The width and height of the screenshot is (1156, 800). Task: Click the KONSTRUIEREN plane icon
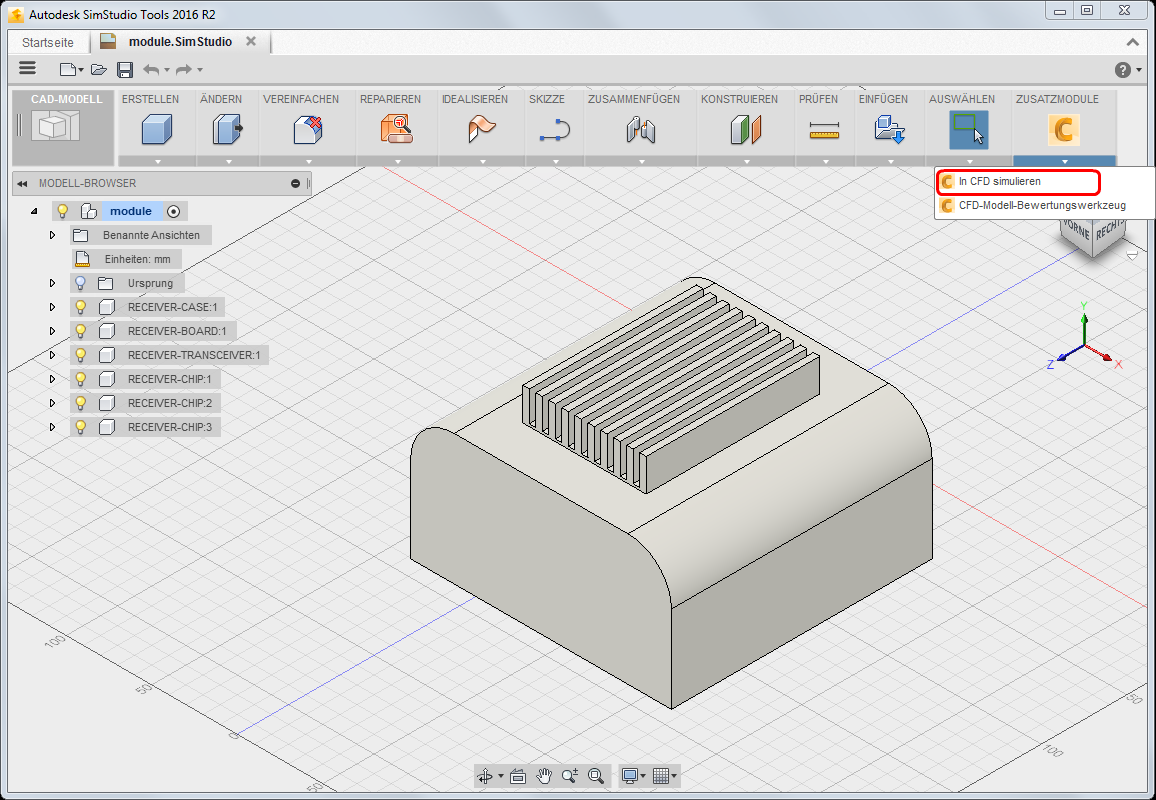(745, 130)
